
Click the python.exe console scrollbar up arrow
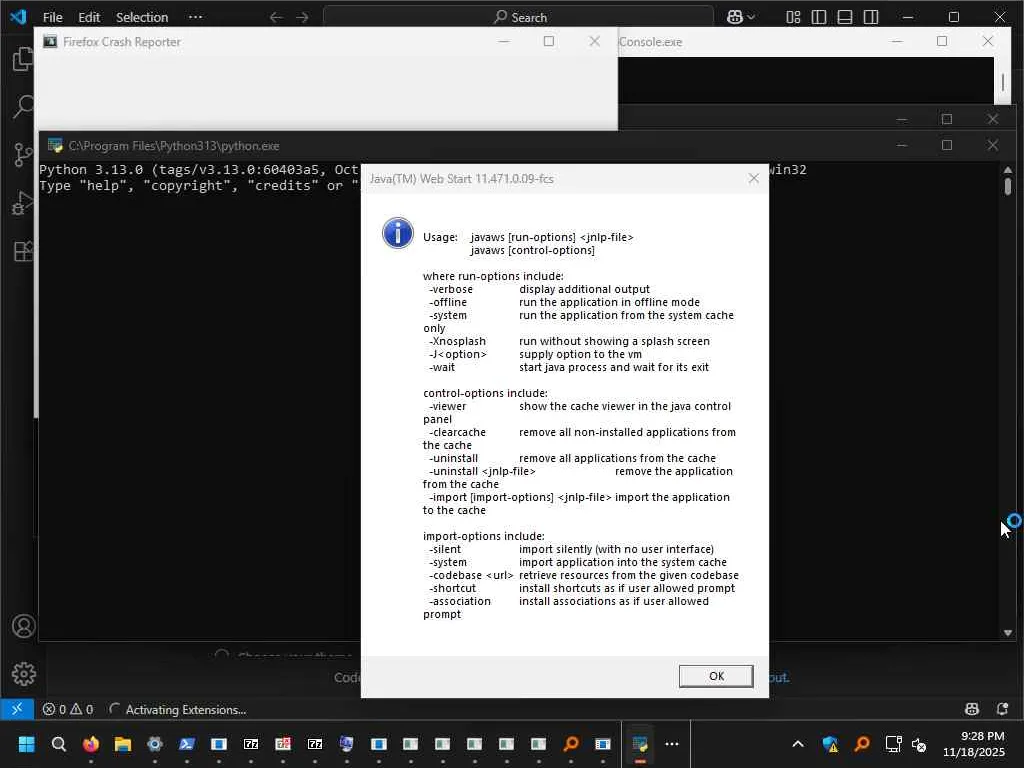pos(1008,170)
